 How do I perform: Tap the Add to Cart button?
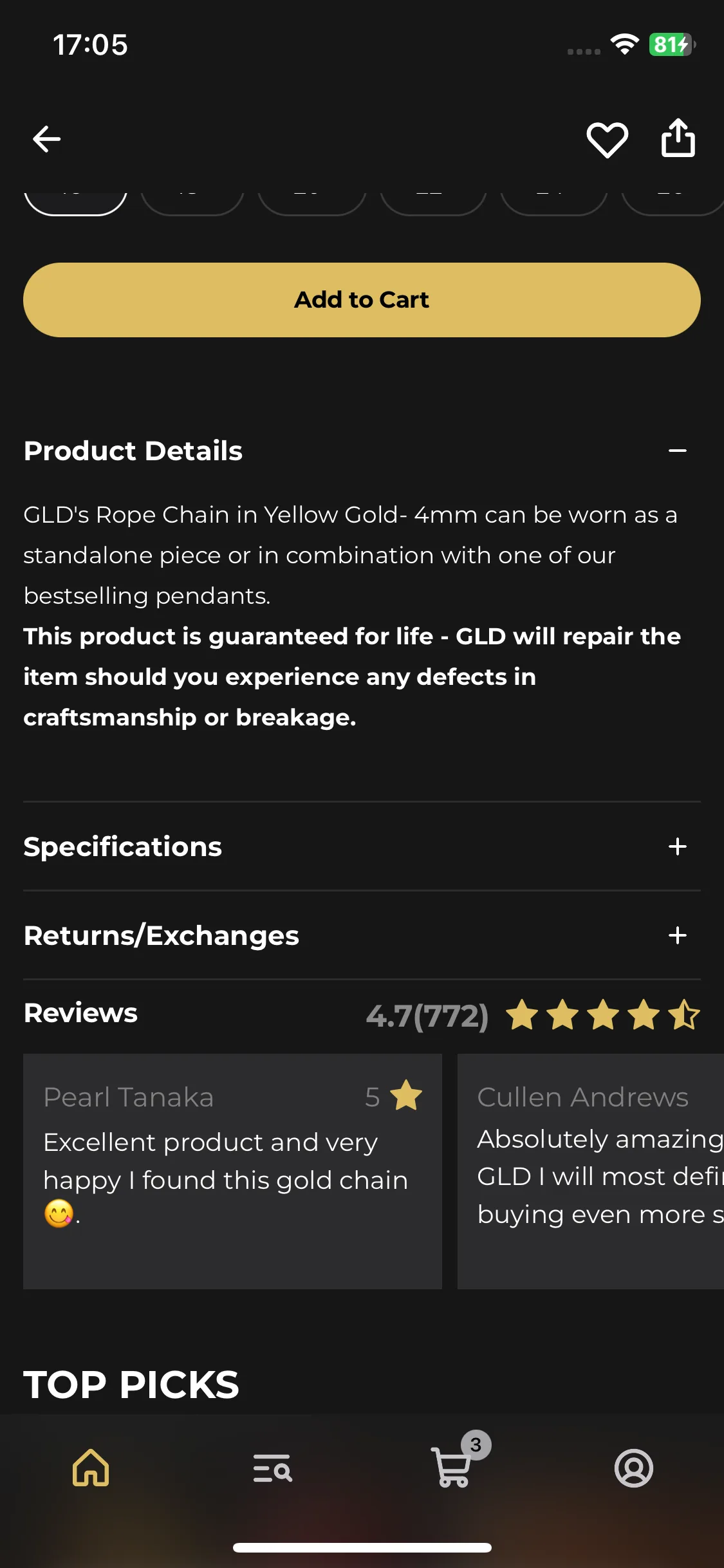[362, 300]
